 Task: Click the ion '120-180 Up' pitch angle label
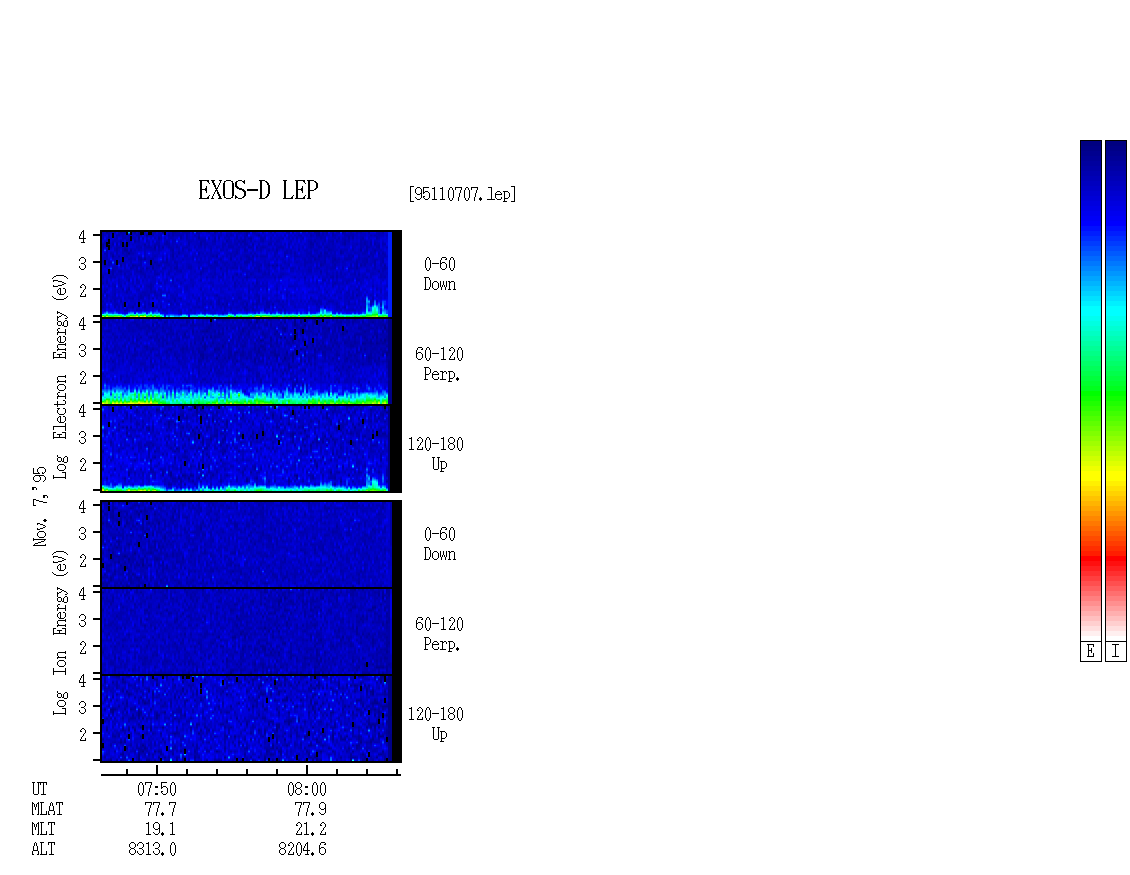click(x=435, y=725)
